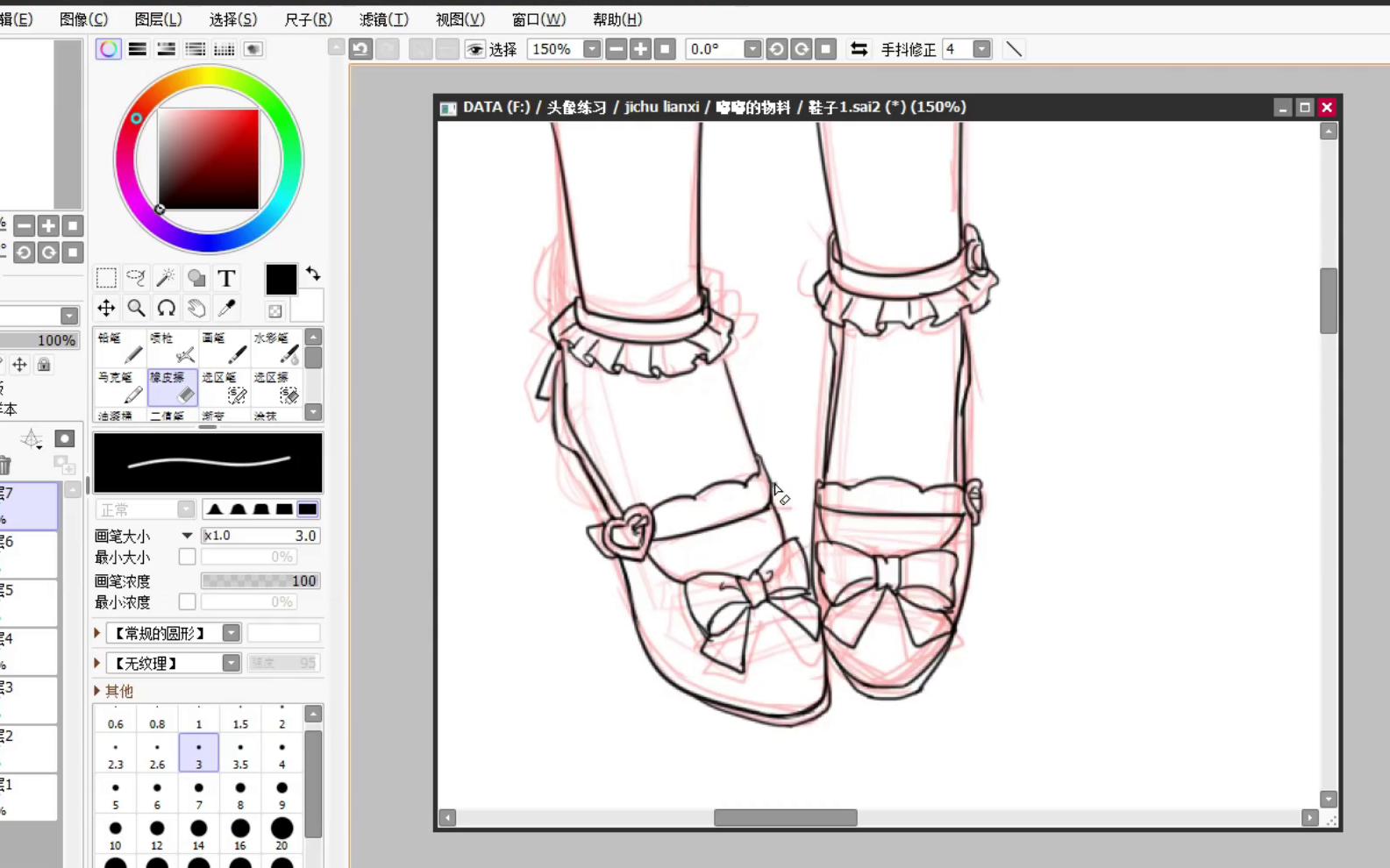Expand the texture settings triangle
The width and height of the screenshot is (1390, 868).
click(x=97, y=663)
